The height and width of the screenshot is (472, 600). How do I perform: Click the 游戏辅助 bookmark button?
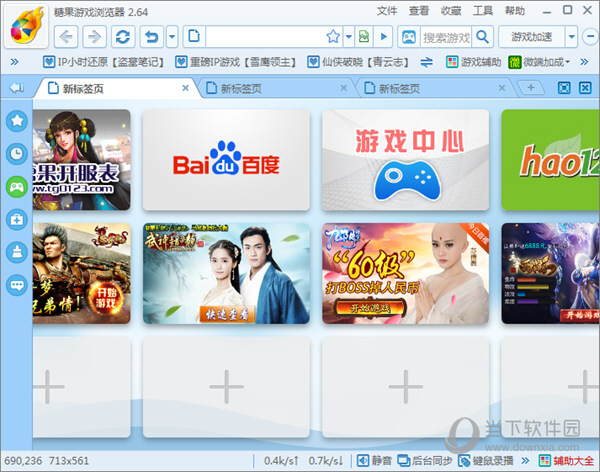coord(473,62)
